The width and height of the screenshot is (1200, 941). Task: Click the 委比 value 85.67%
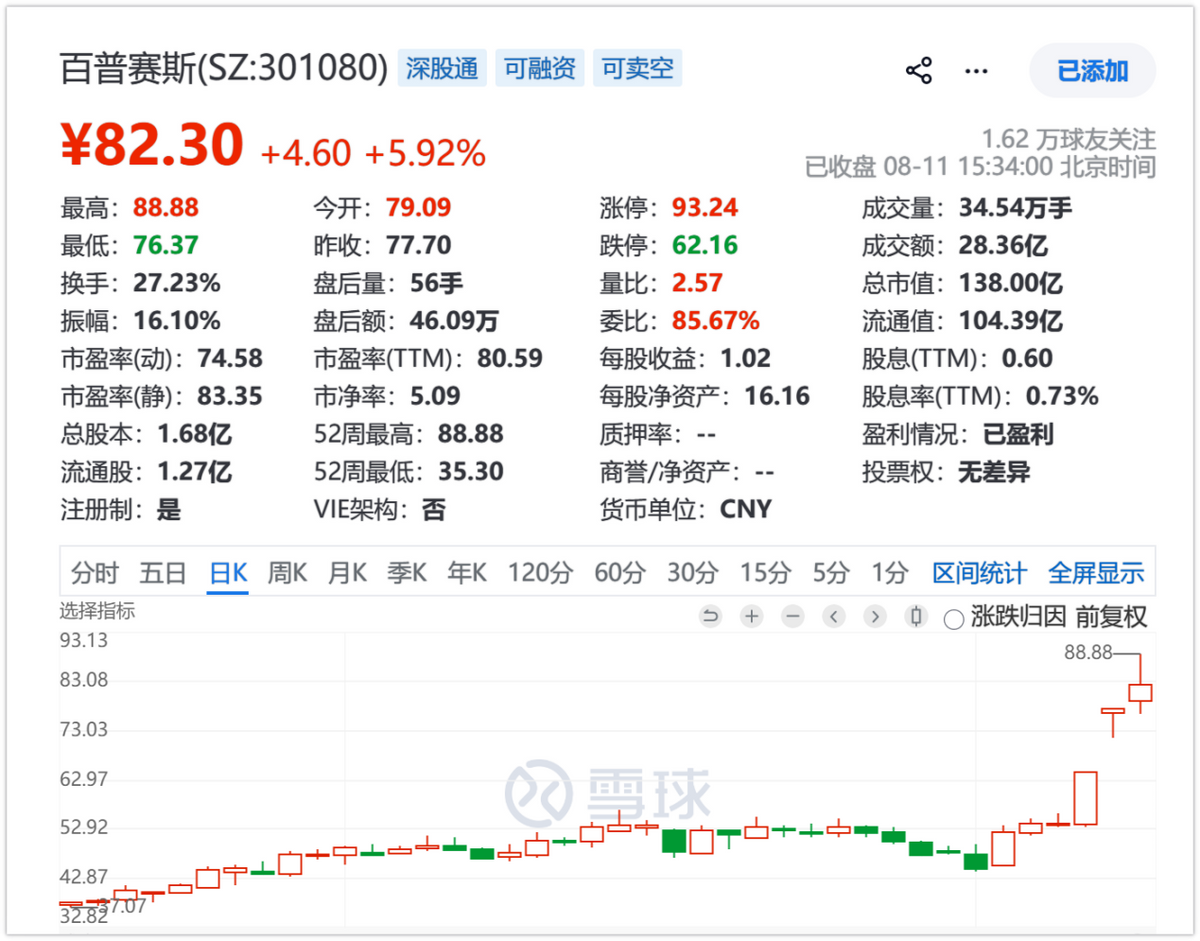coord(716,321)
